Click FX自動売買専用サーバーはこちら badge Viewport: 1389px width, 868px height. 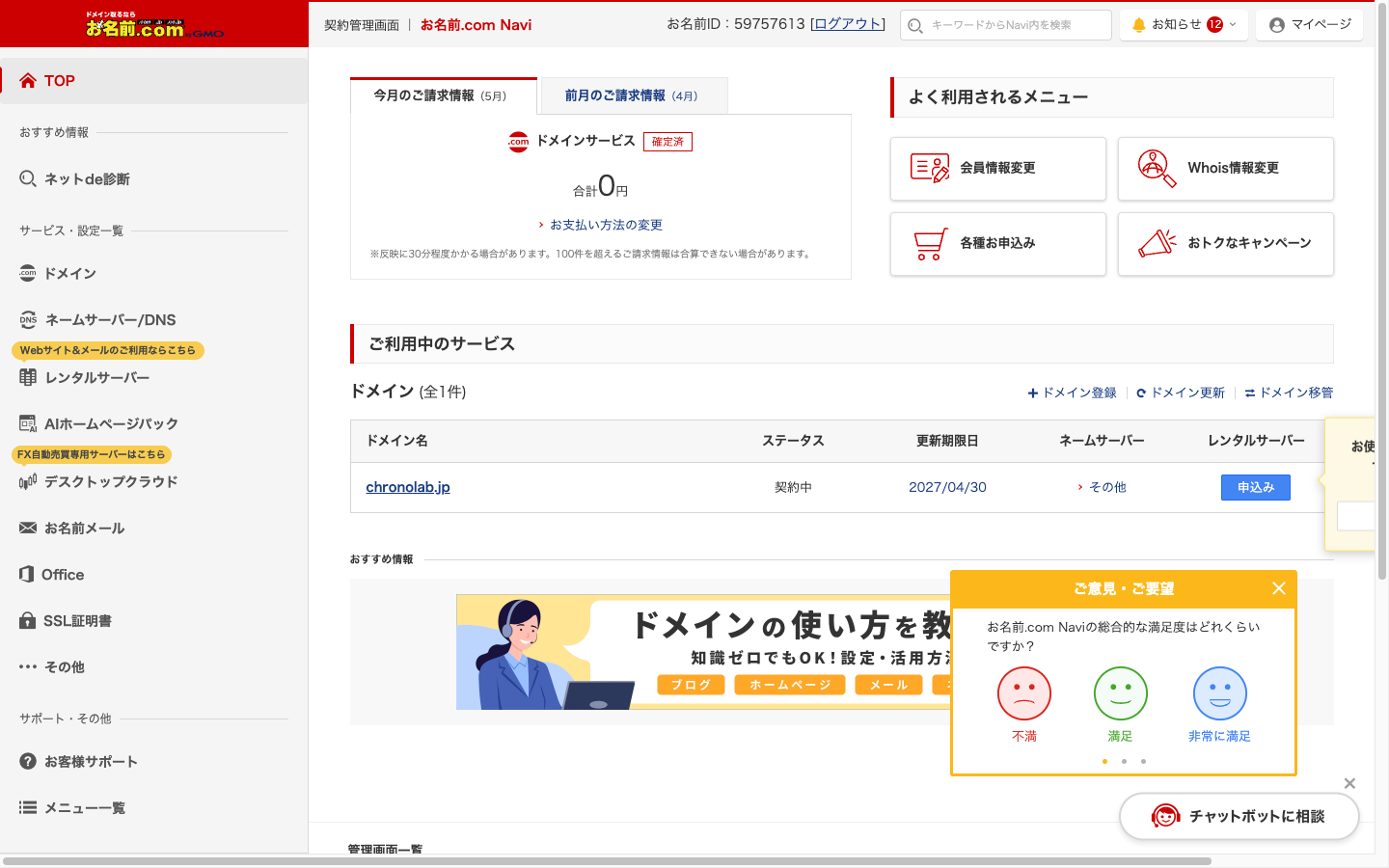92,454
